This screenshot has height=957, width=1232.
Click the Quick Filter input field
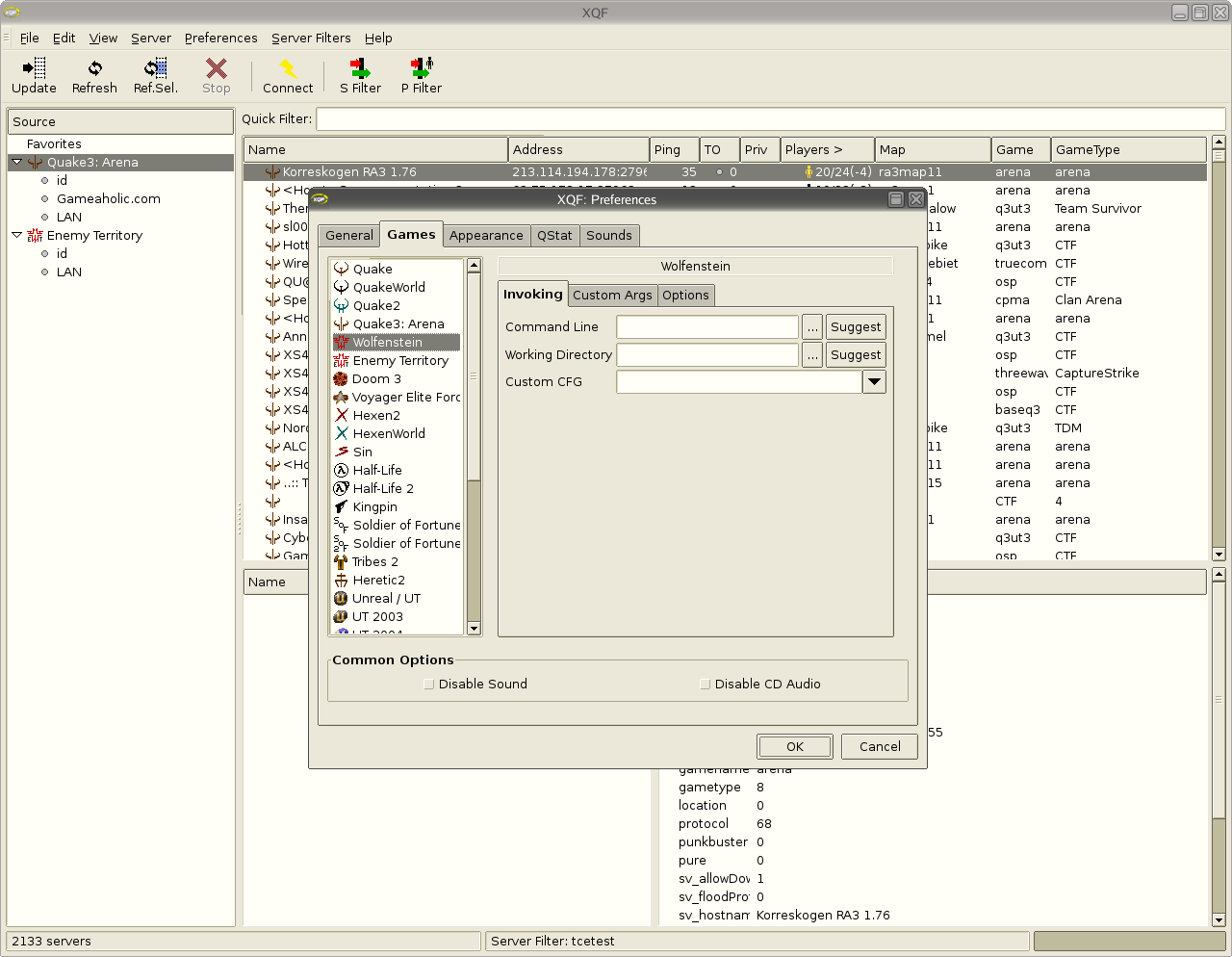pos(771,119)
